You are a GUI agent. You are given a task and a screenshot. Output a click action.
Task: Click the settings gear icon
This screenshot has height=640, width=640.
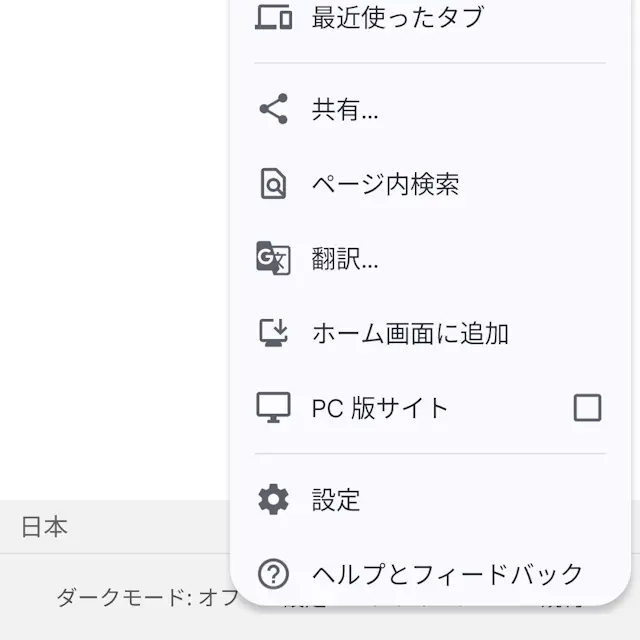click(x=273, y=499)
